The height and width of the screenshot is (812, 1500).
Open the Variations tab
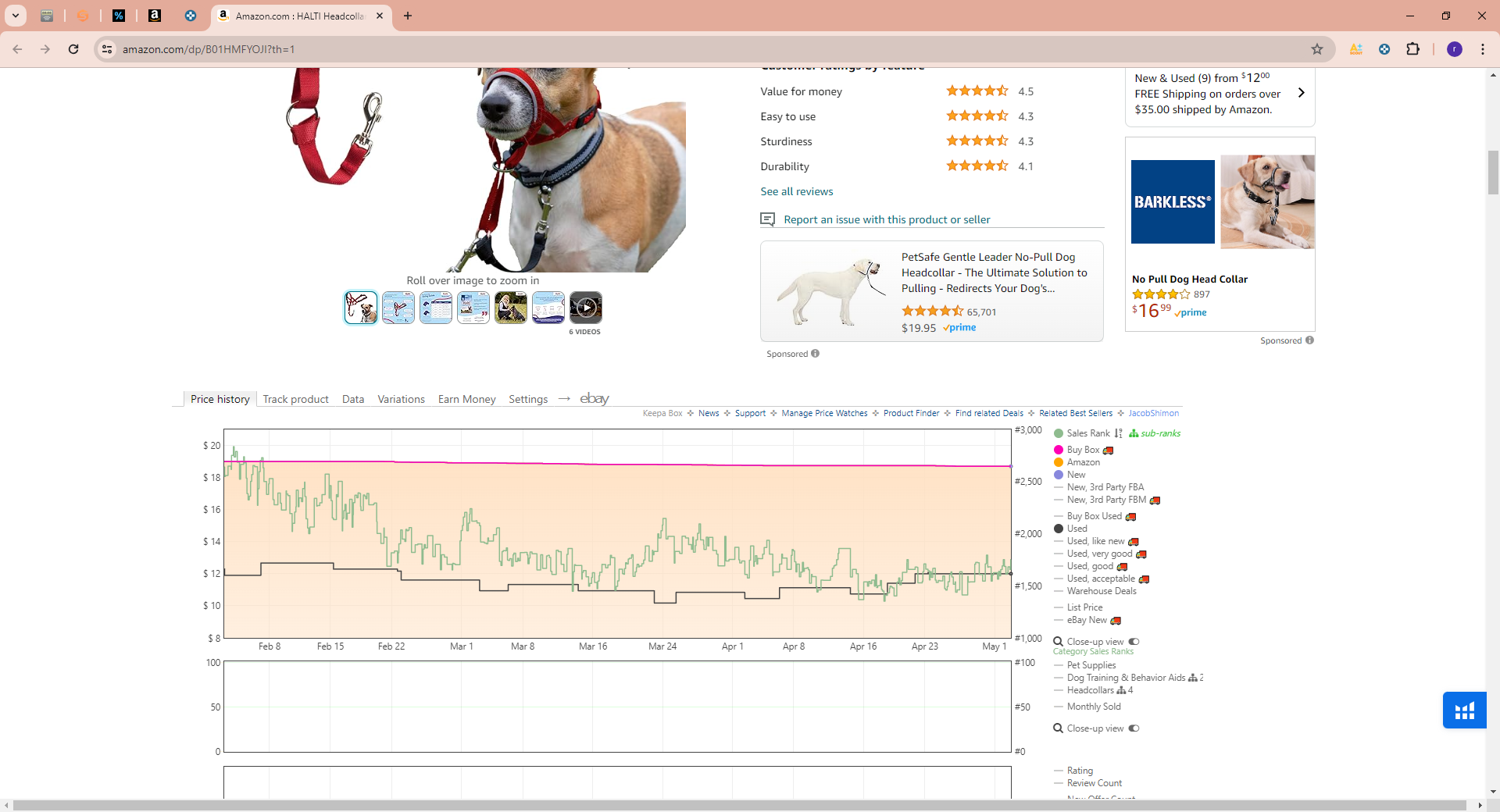[402, 399]
